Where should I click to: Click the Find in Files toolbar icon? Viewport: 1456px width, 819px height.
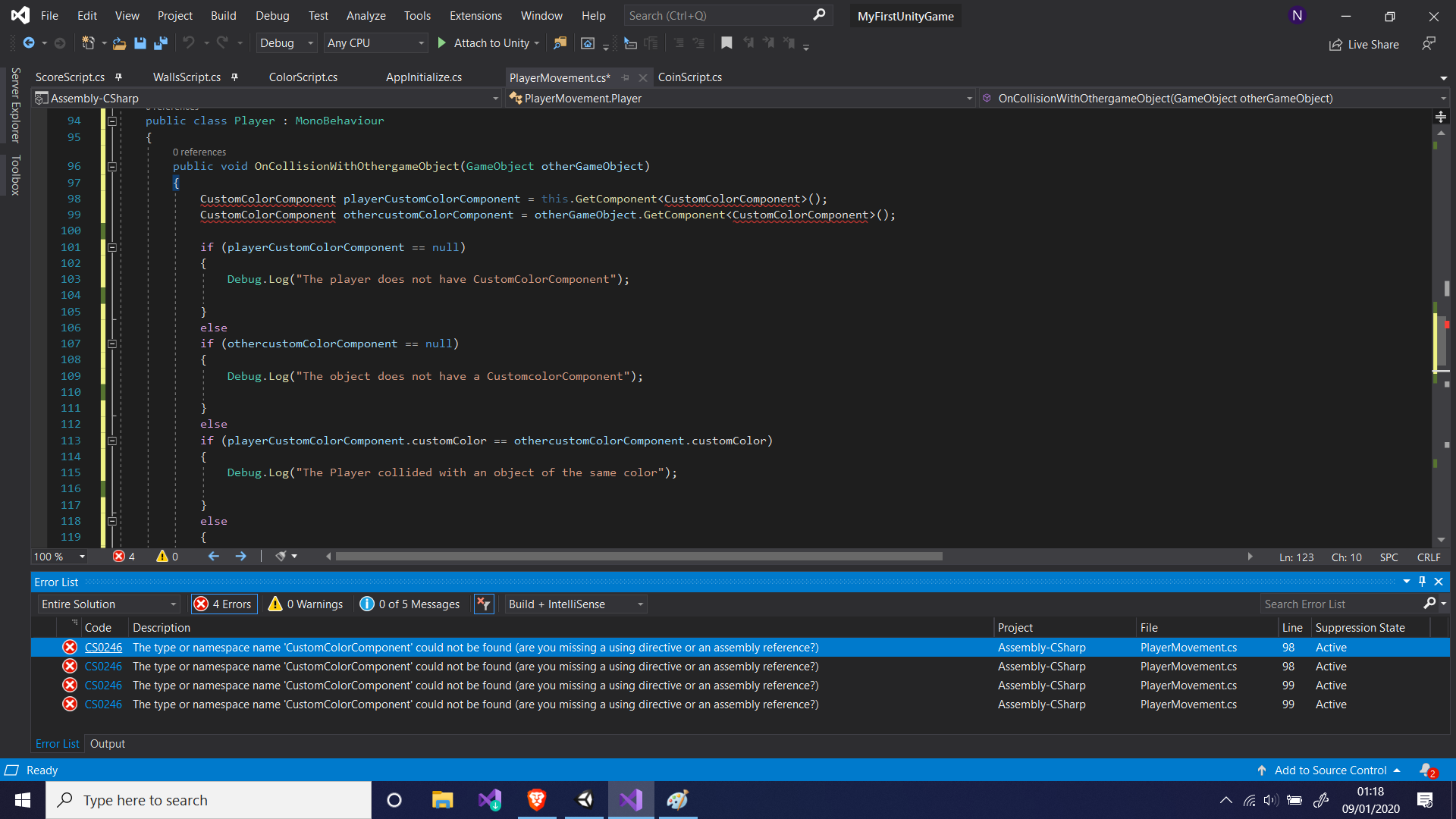click(560, 43)
